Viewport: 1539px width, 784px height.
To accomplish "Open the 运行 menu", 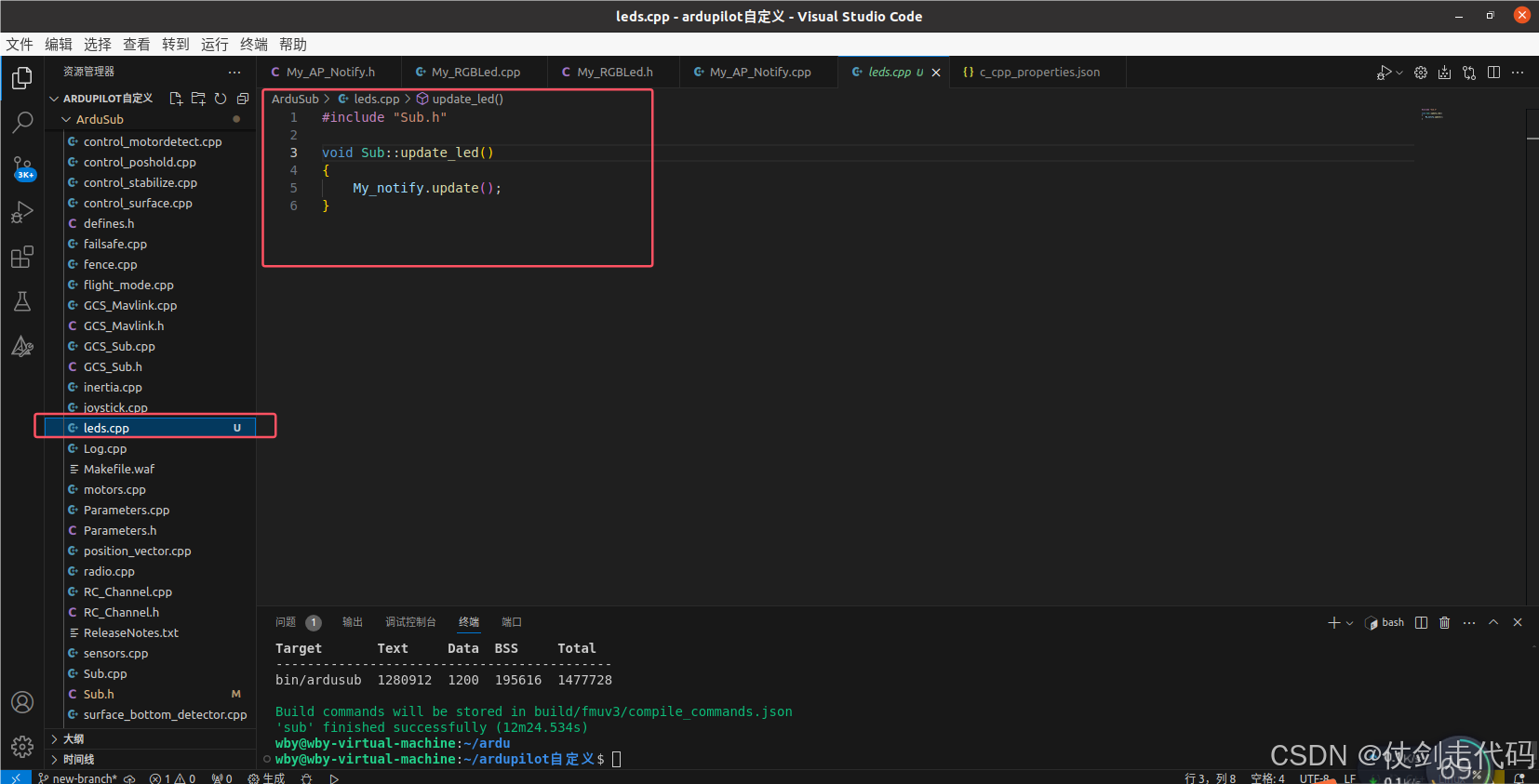I will pos(215,45).
